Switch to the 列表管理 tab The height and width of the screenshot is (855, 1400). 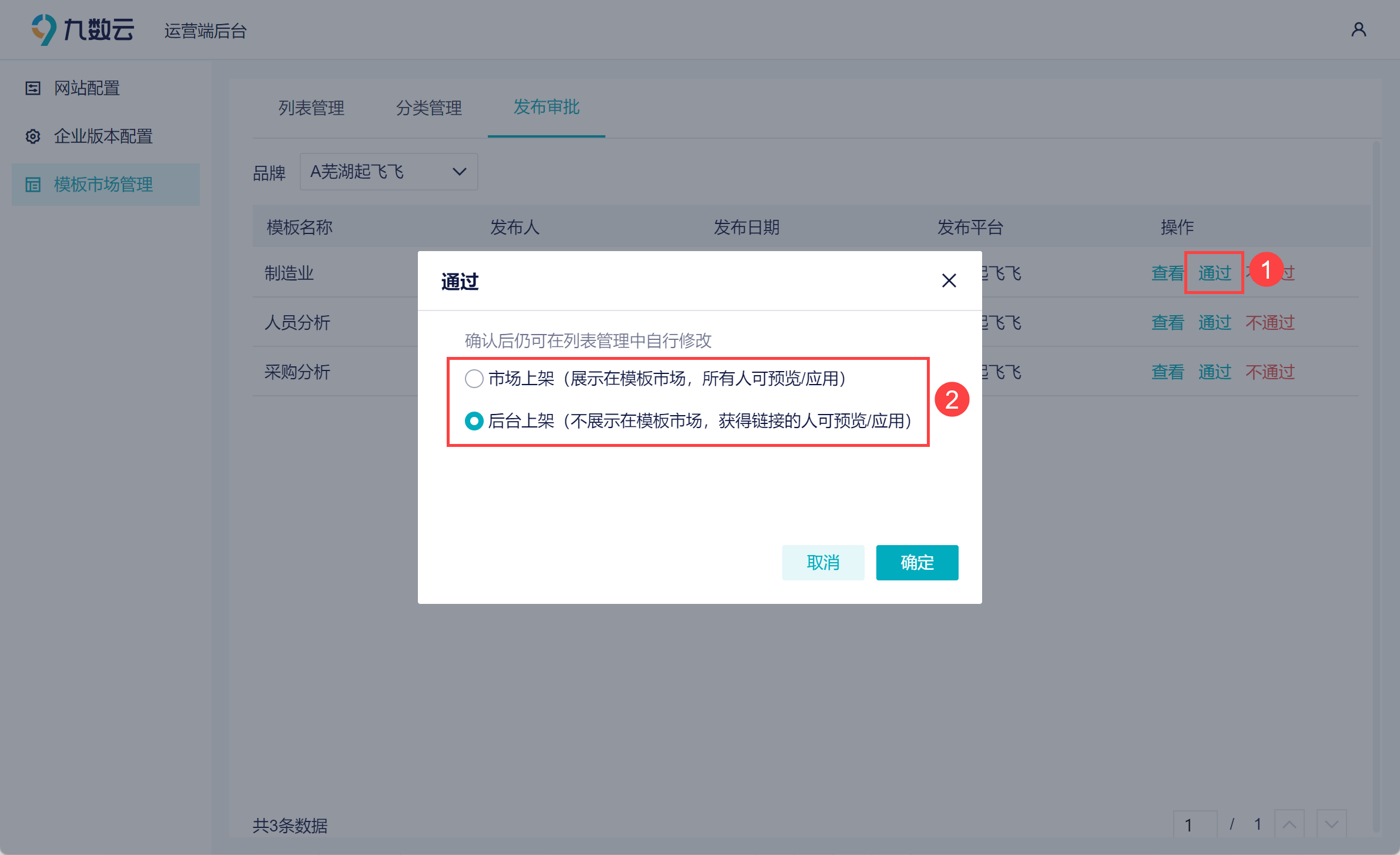(312, 108)
